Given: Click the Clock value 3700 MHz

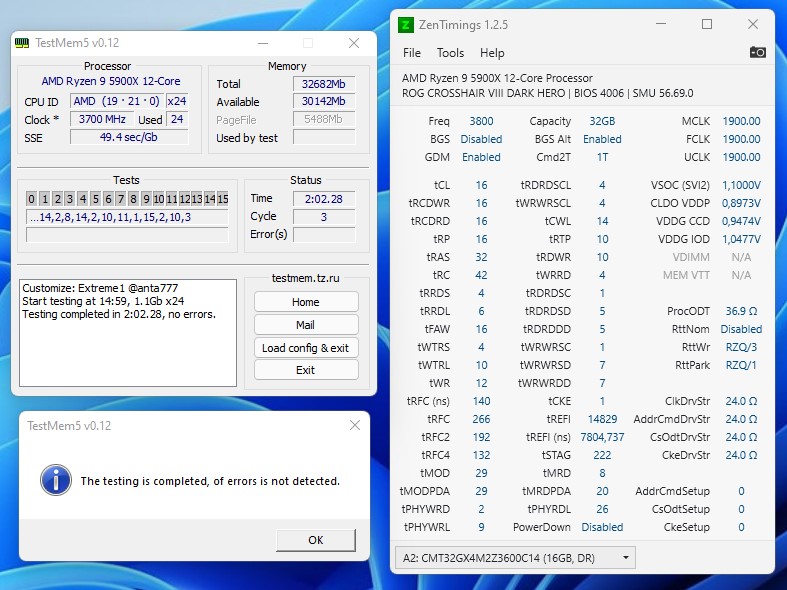Looking at the screenshot, I should (x=102, y=119).
